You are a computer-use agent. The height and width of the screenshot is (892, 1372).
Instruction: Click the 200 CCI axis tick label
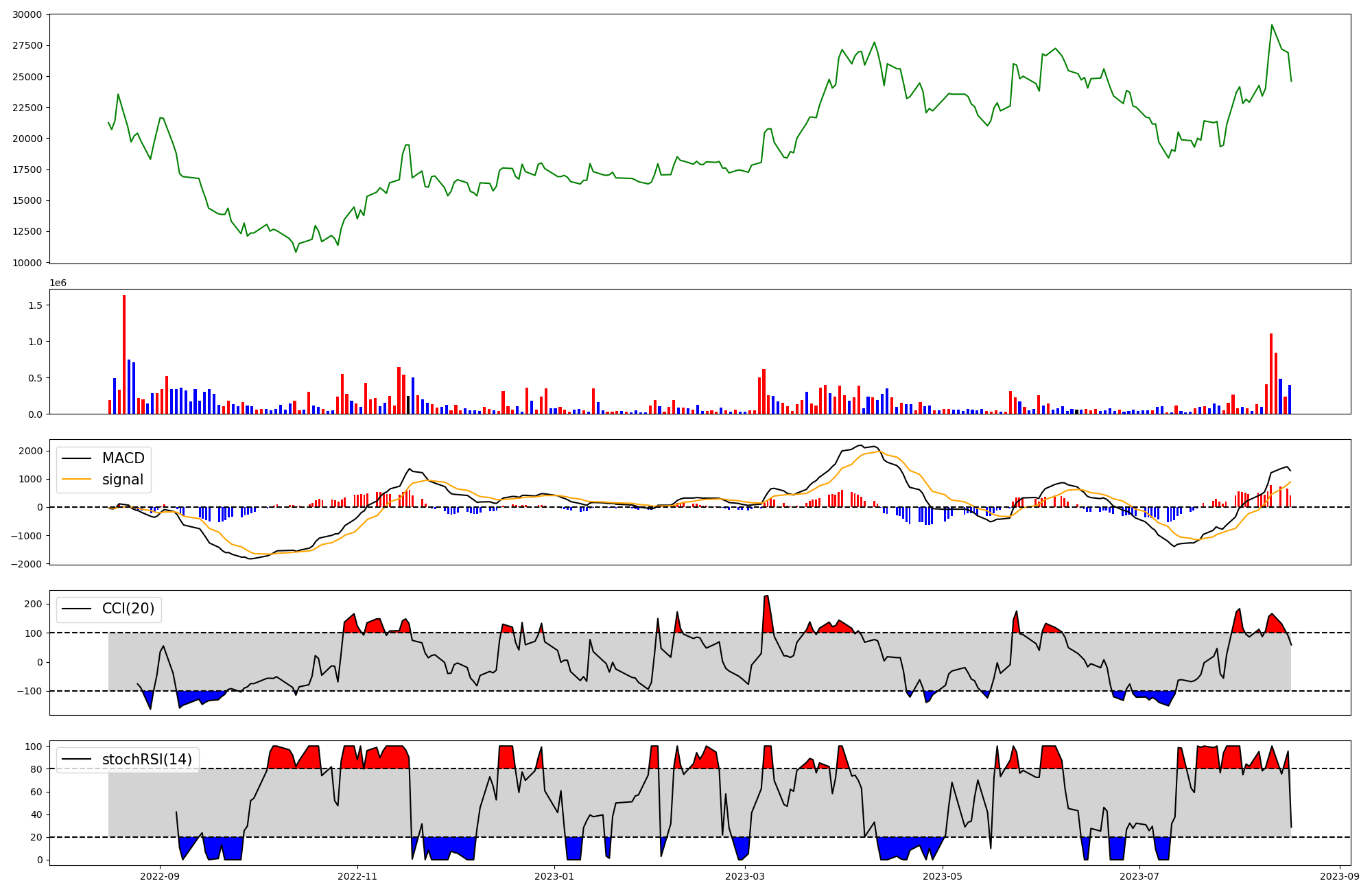click(x=34, y=604)
